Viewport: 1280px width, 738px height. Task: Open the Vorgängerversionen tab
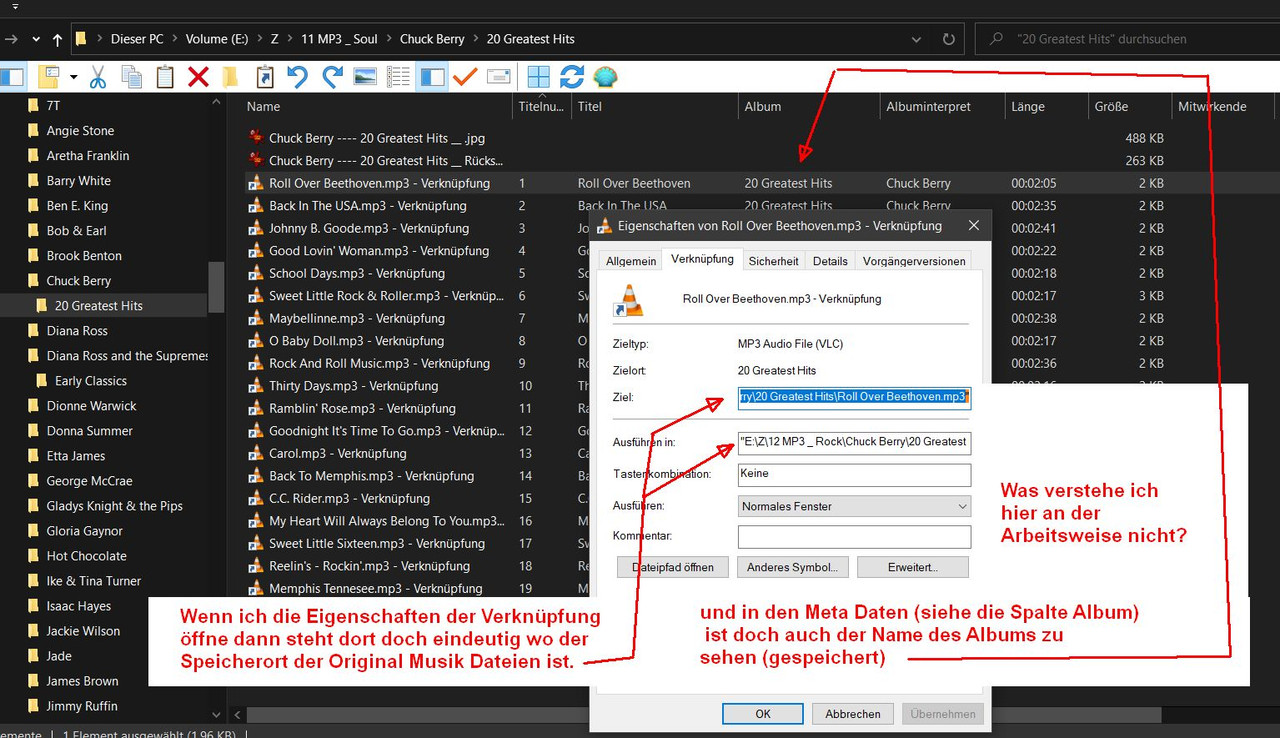coord(913,261)
